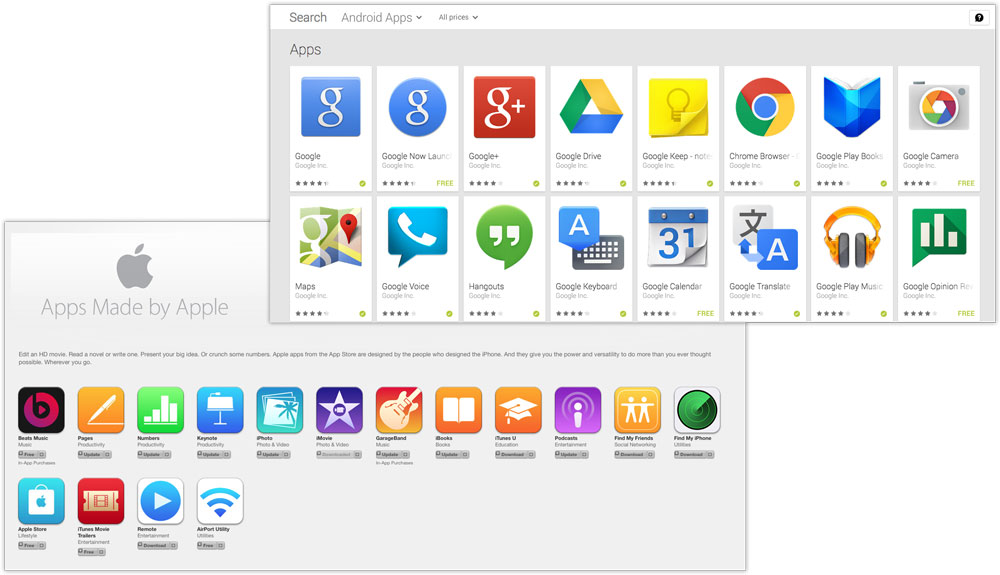Open the Google Keep app icon
This screenshot has width=1000, height=575.
click(678, 107)
